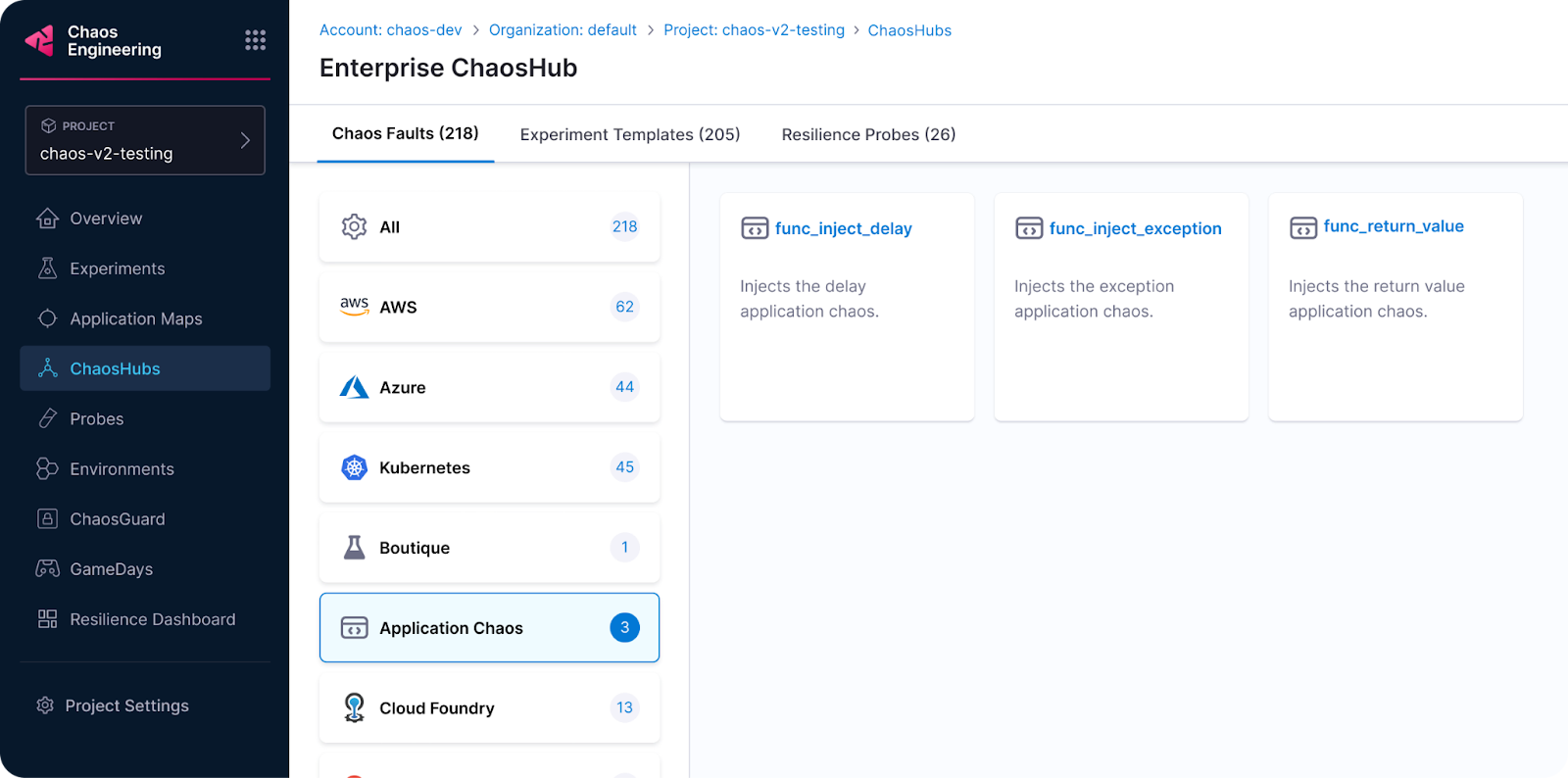The image size is (1568, 778).
Task: Go to Account: chaos-dev breadcrumb
Action: (x=391, y=30)
